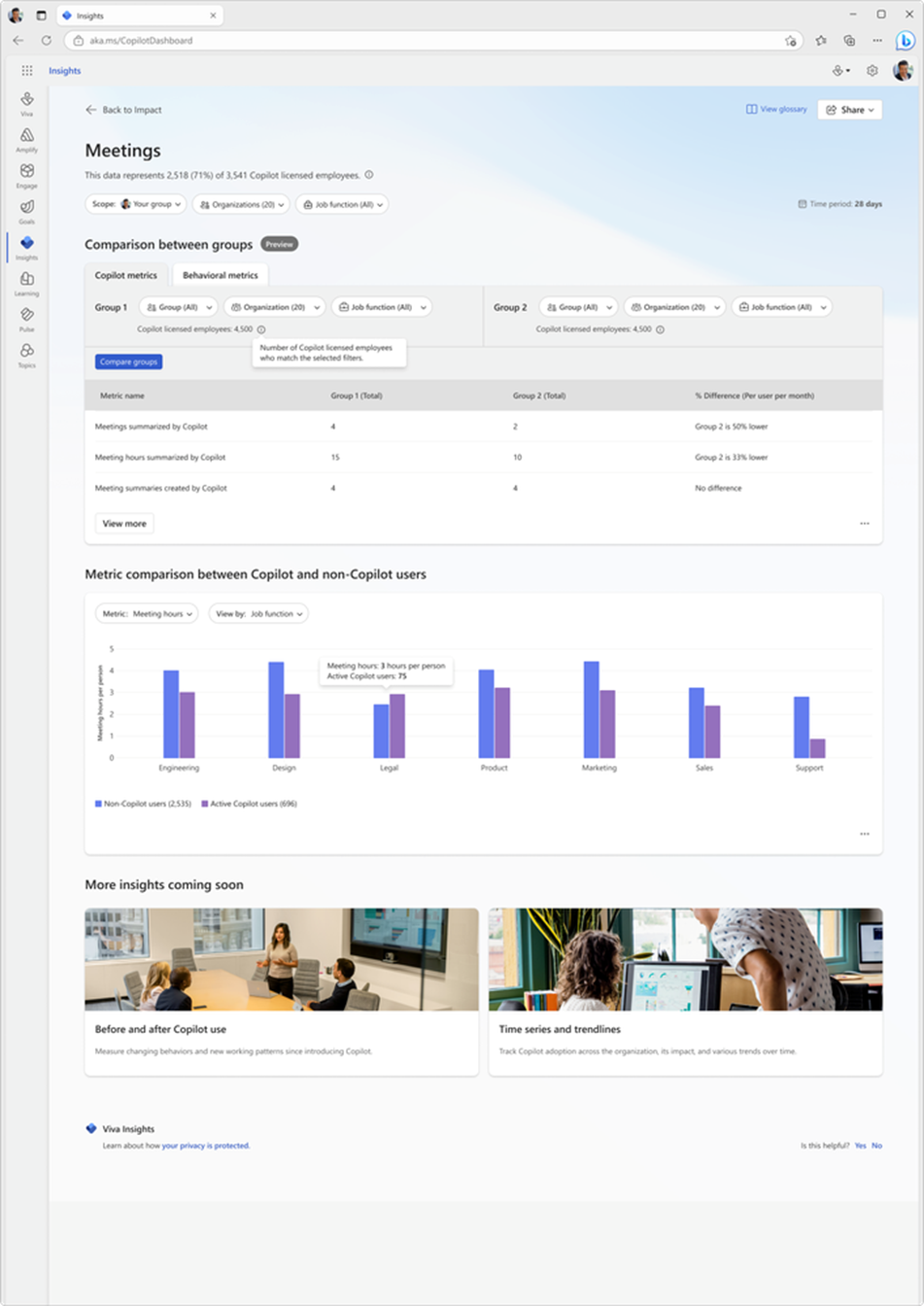Go Back to Impact
This screenshot has width=924, height=1306.
(123, 110)
